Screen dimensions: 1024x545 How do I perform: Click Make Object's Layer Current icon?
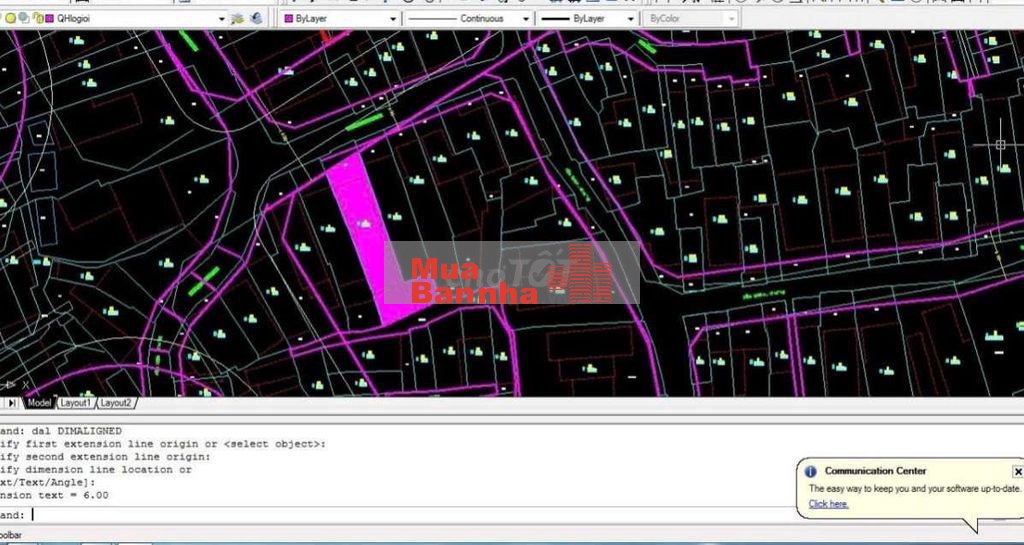click(238, 18)
